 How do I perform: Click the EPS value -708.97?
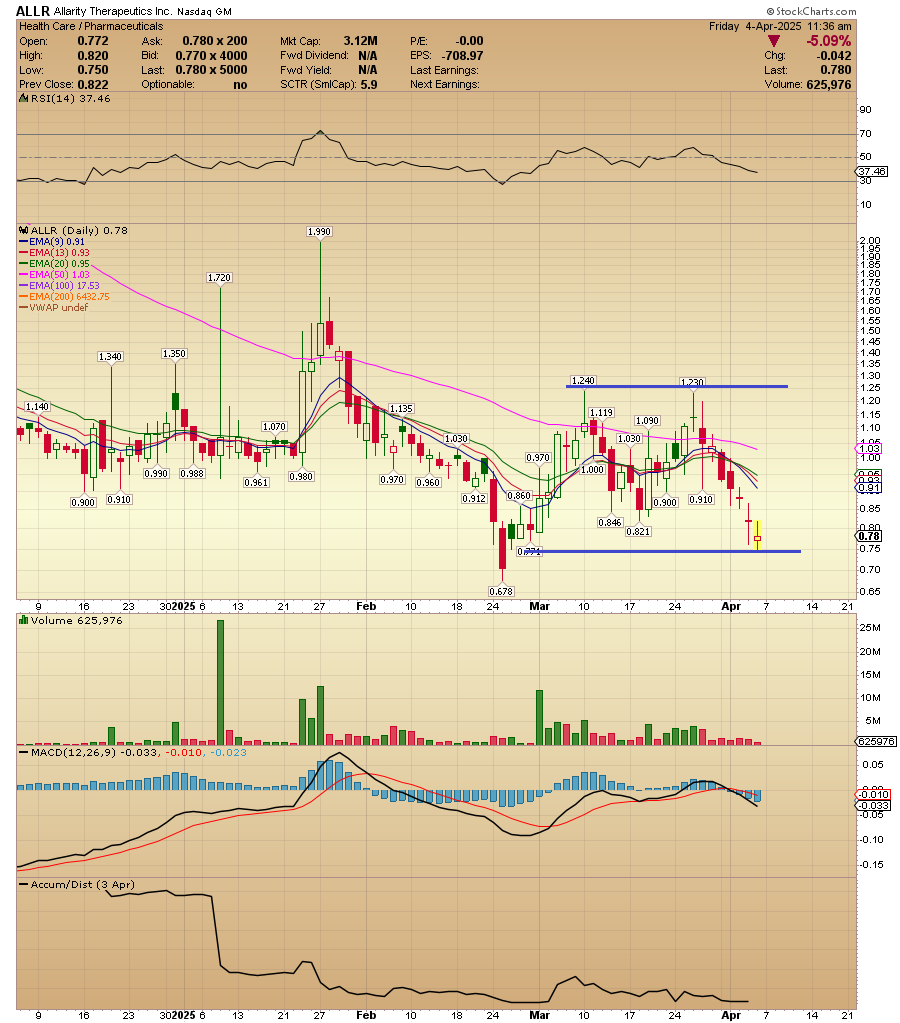pyautogui.click(x=463, y=56)
